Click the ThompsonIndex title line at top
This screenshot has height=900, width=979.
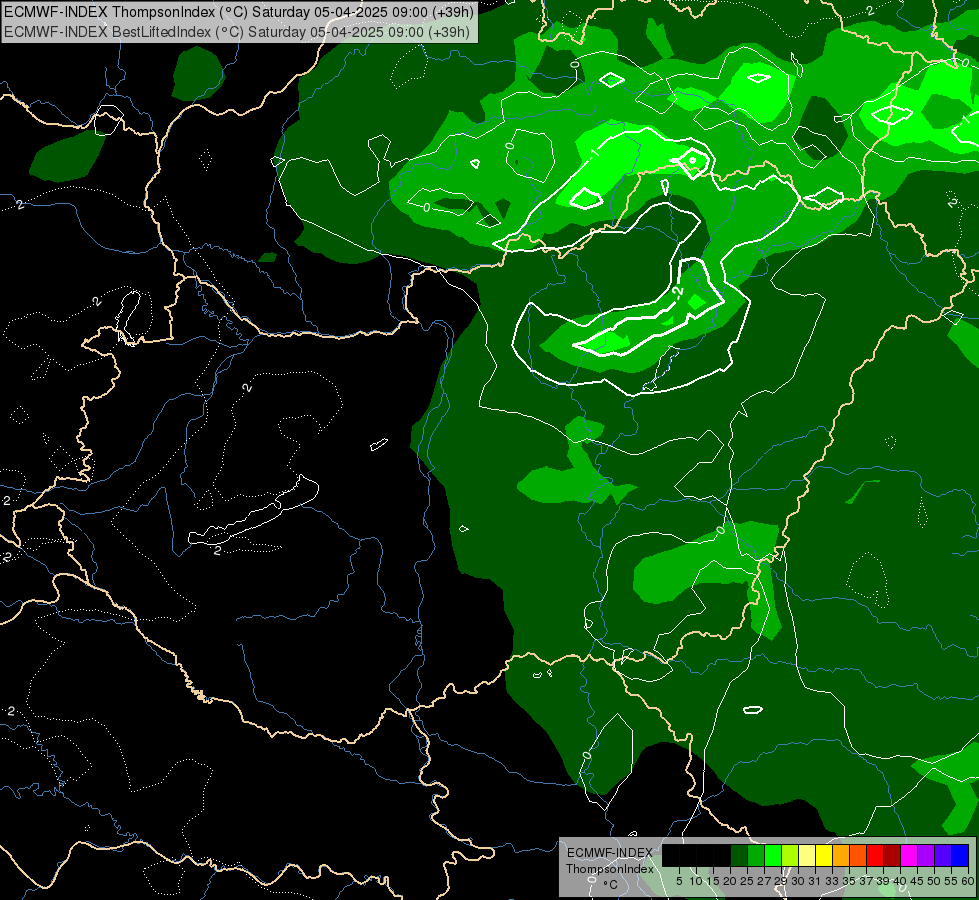click(x=239, y=11)
